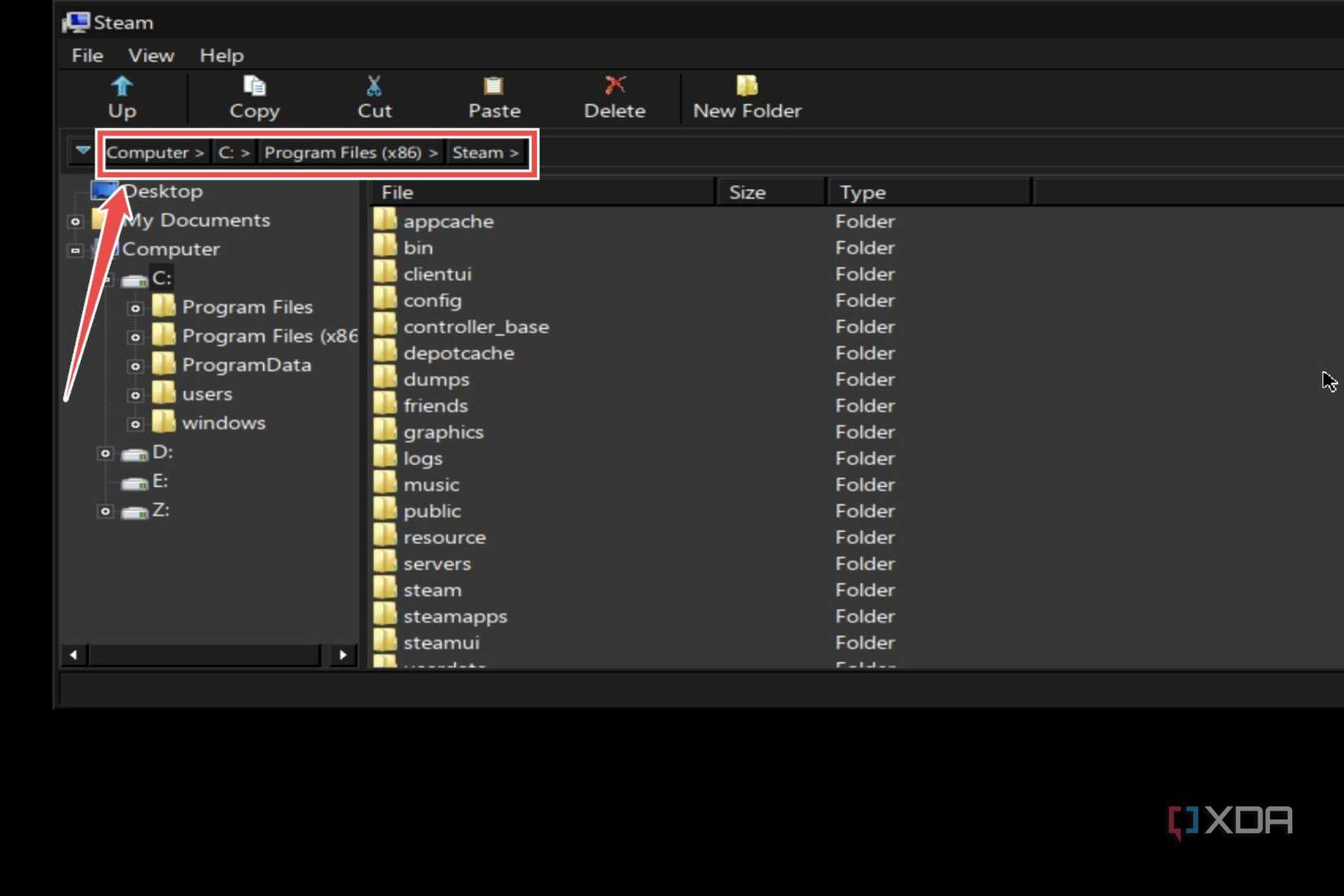This screenshot has height=896, width=1344.
Task: Collapse the Computer tree node
Action: click(75, 250)
